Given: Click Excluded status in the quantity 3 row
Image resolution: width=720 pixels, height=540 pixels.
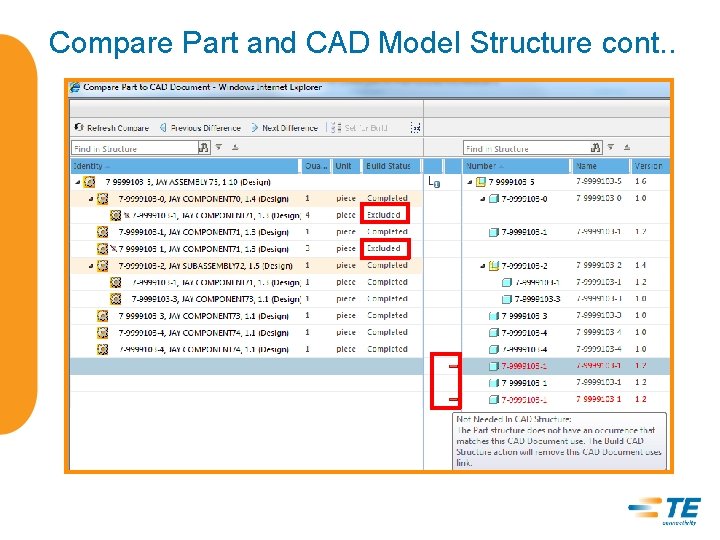Looking at the screenshot, I should click(x=384, y=248).
